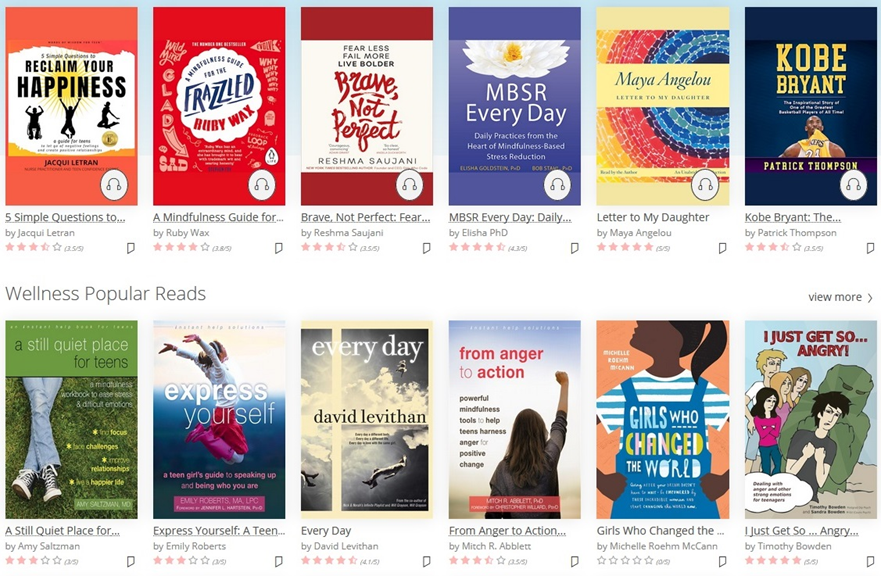The width and height of the screenshot is (881, 576).
Task: Open A Still Quiet Place for Teens title link
Action: tap(62, 531)
